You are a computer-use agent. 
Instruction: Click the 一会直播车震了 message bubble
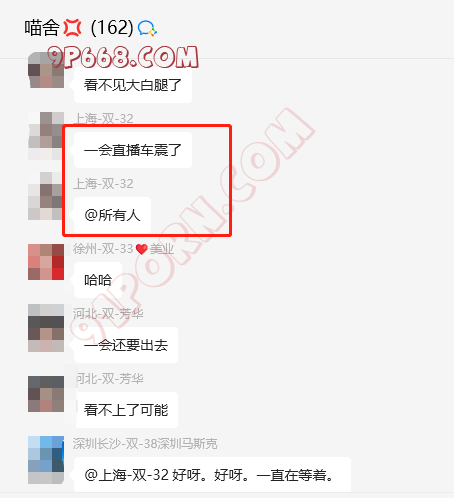[x=133, y=150]
